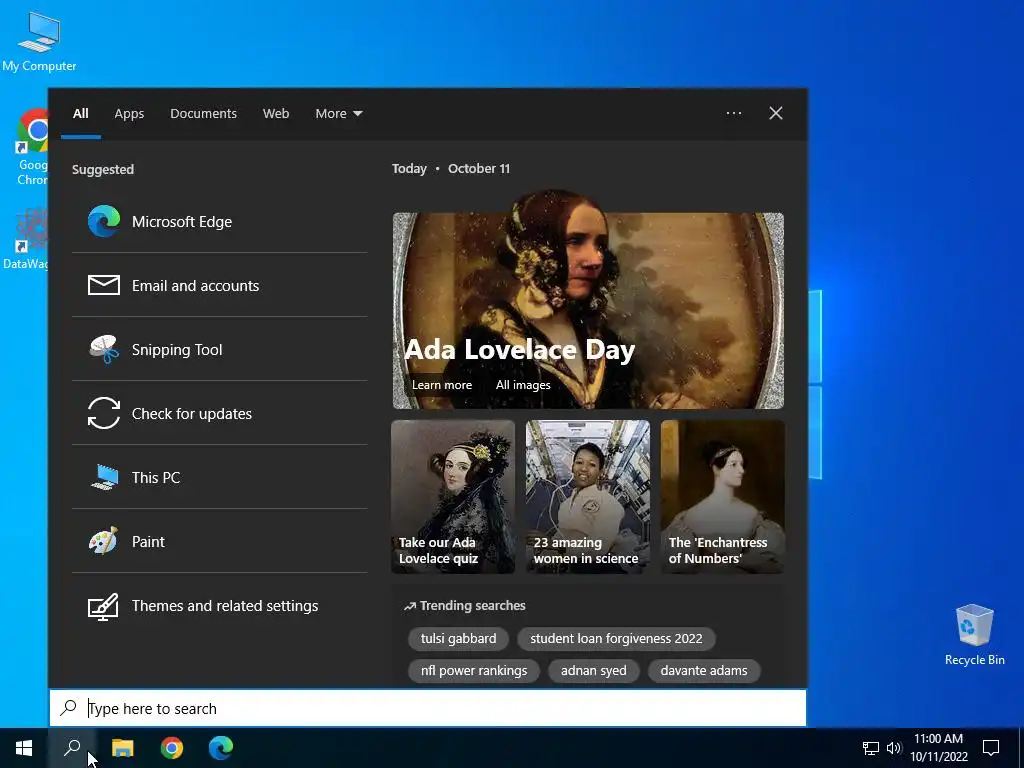Click the Check for updates text label

tap(191, 414)
